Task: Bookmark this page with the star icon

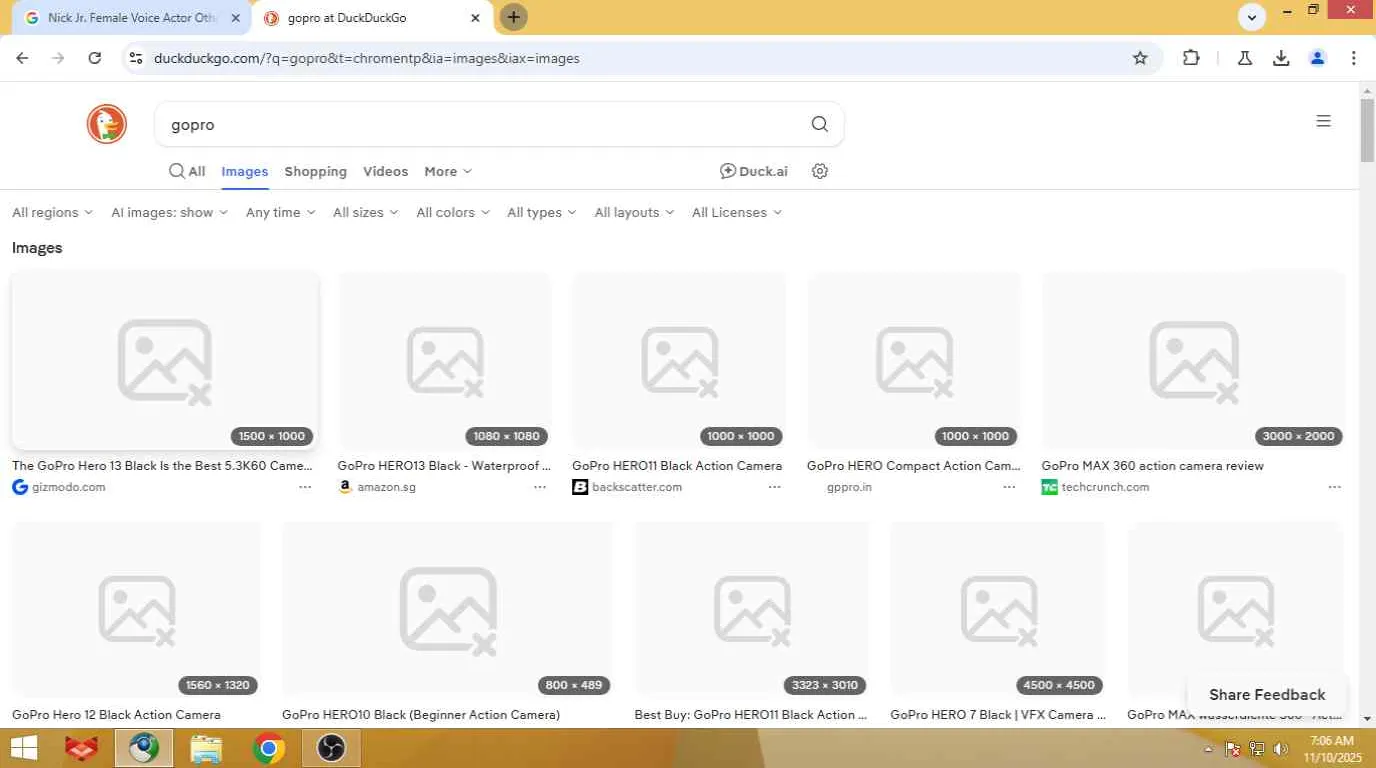Action: point(1140,58)
